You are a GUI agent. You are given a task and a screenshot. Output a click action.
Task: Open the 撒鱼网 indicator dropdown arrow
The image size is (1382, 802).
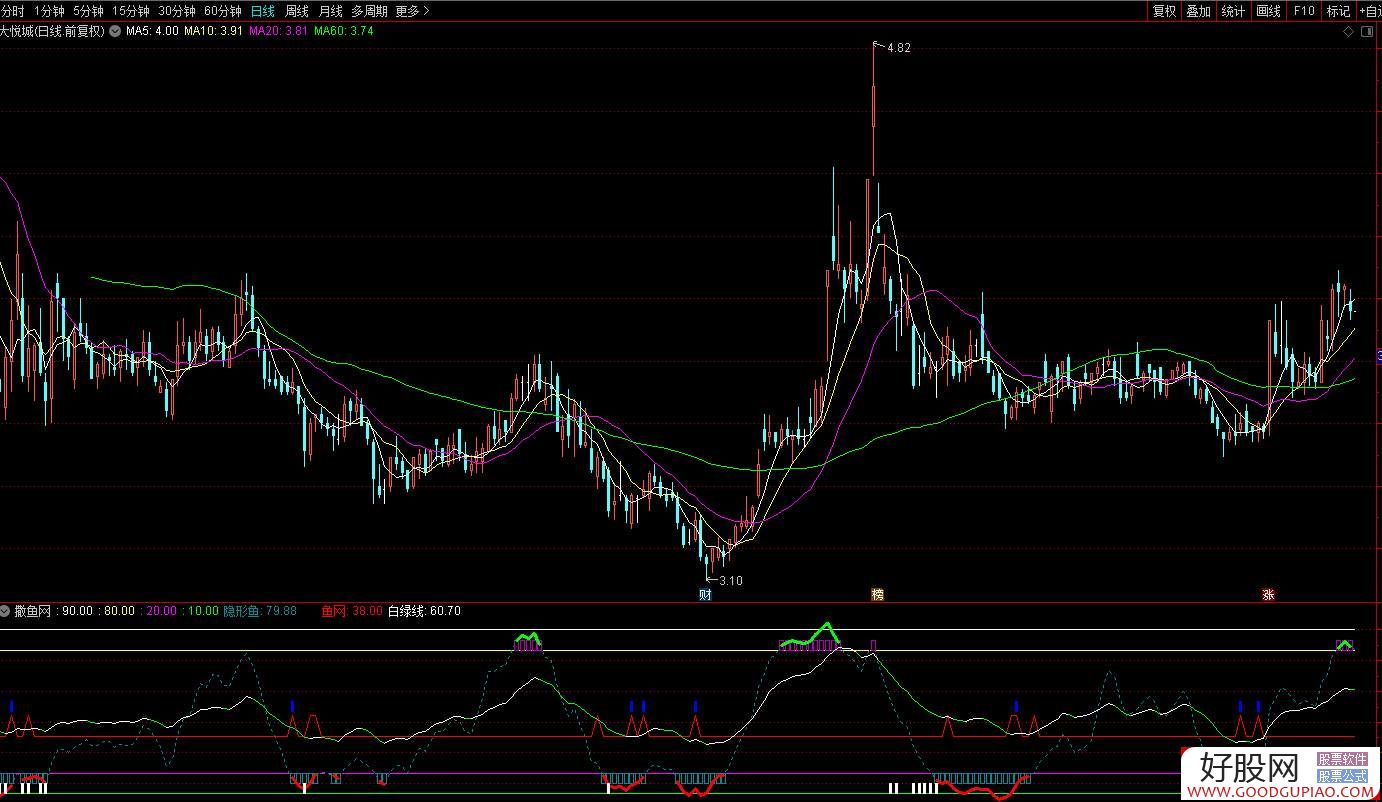click(7, 611)
